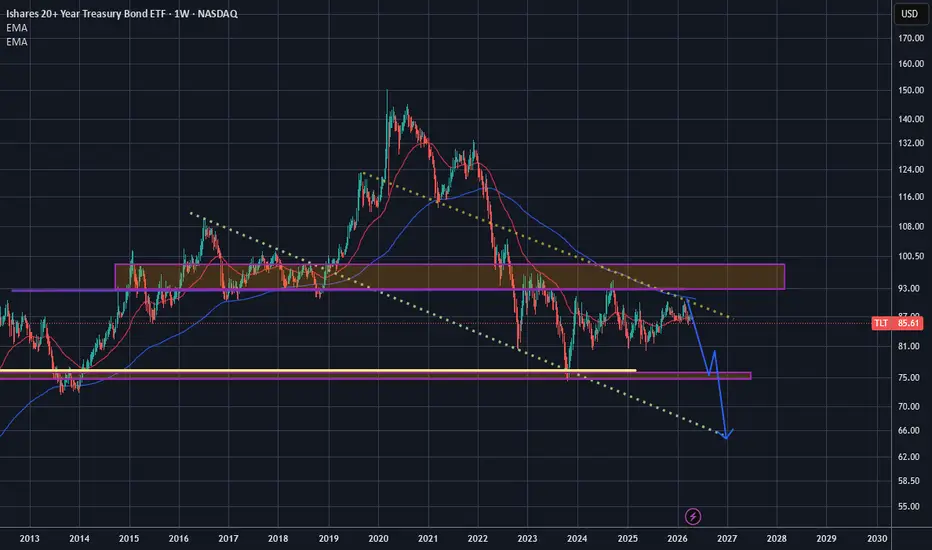Click the 150.00 price scale value
The height and width of the screenshot is (550, 932).
(911, 90)
